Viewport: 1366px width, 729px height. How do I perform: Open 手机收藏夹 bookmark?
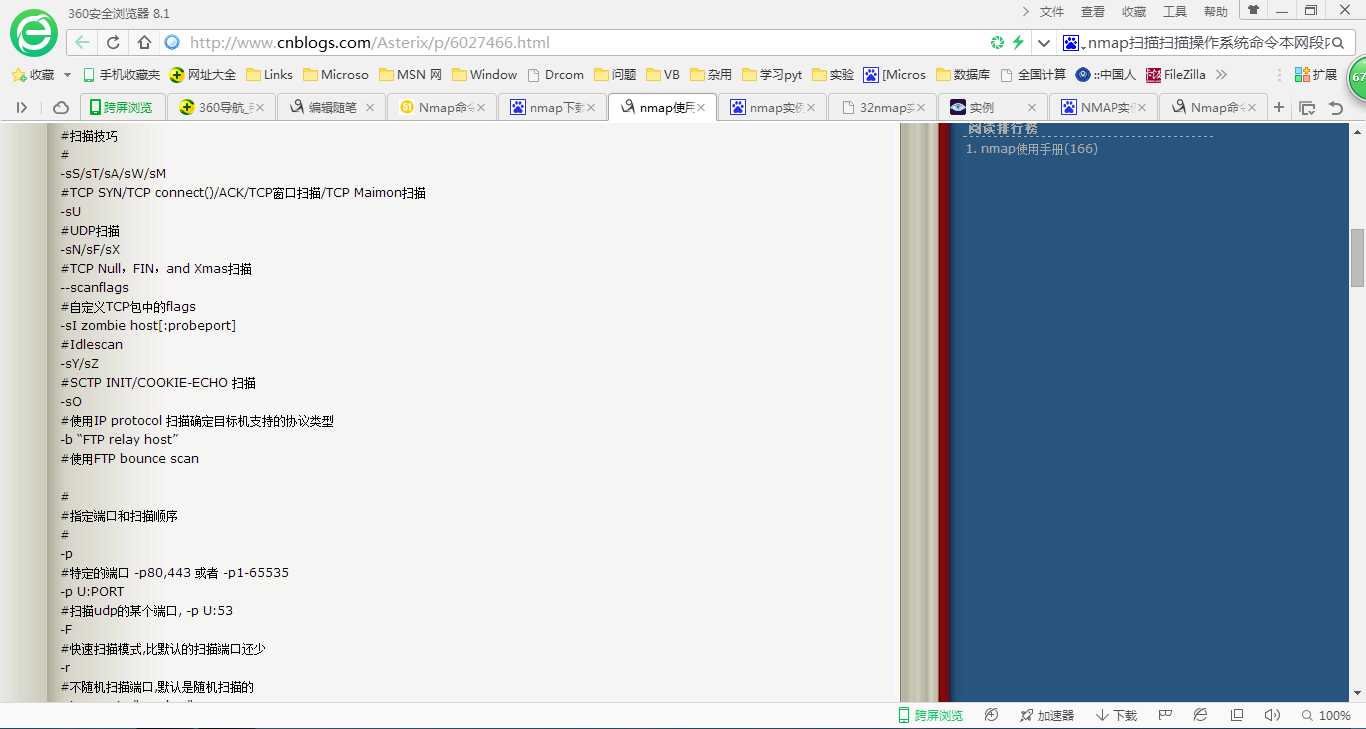click(121, 75)
